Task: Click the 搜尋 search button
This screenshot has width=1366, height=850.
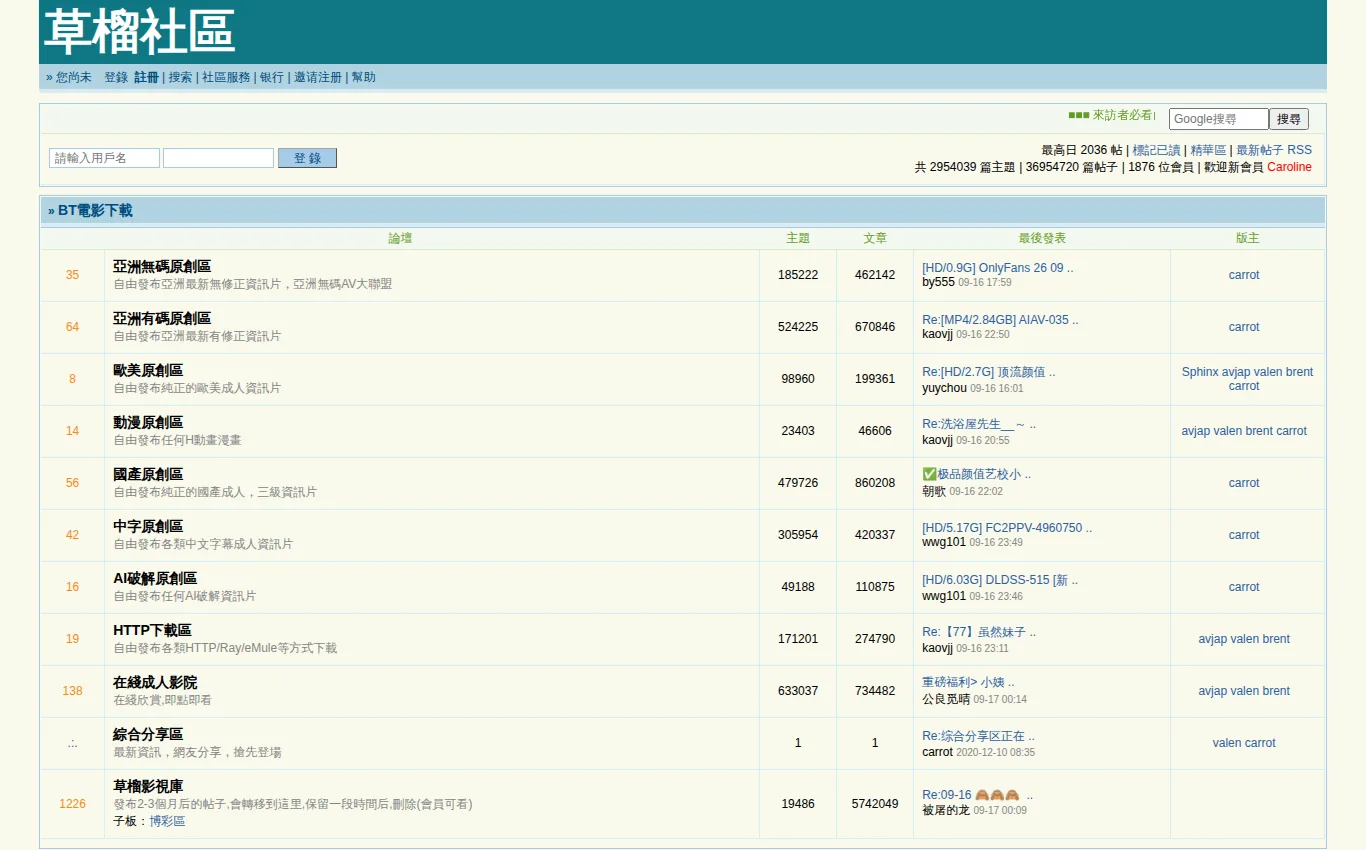Action: point(1289,119)
